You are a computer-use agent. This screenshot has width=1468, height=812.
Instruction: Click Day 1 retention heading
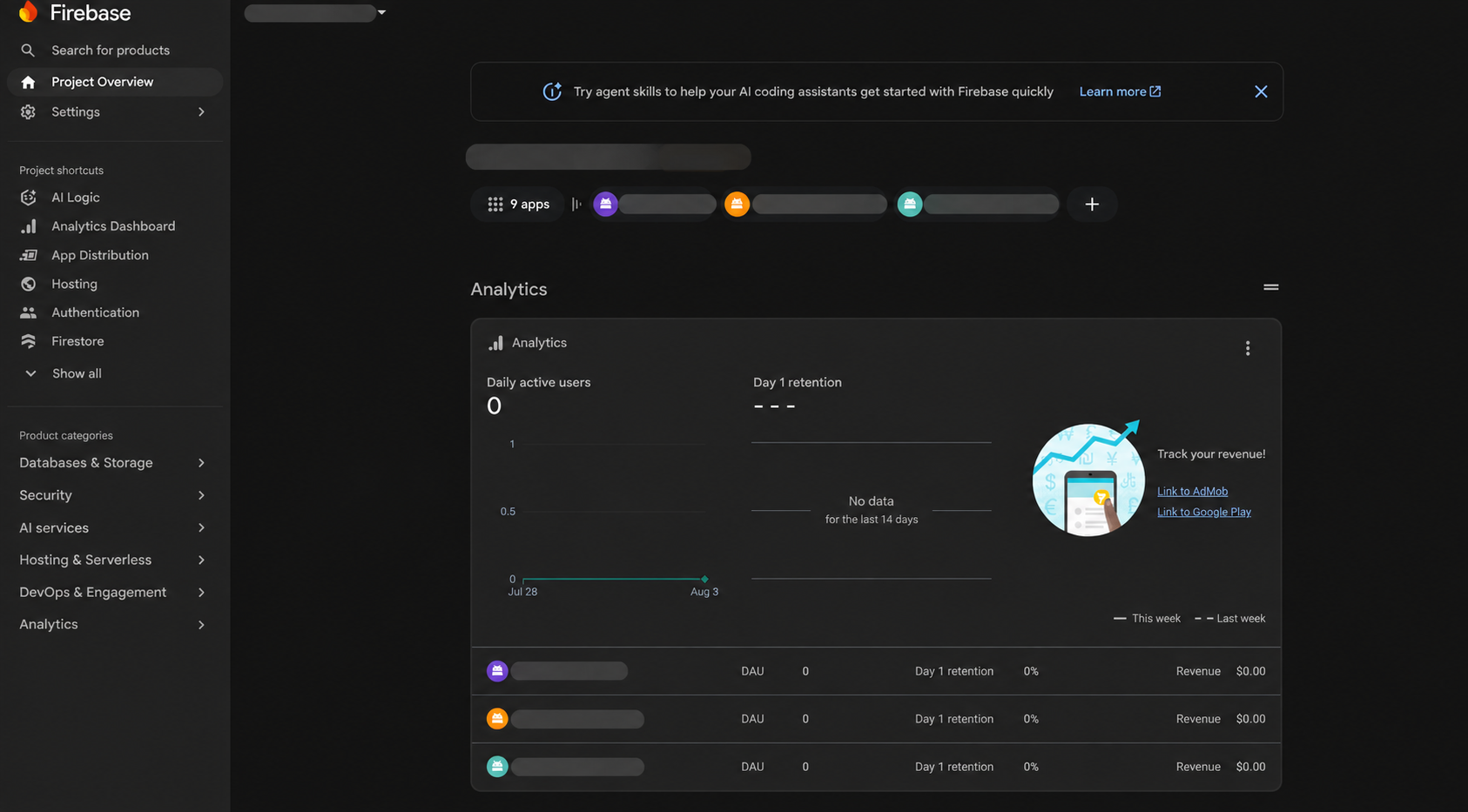(x=798, y=382)
